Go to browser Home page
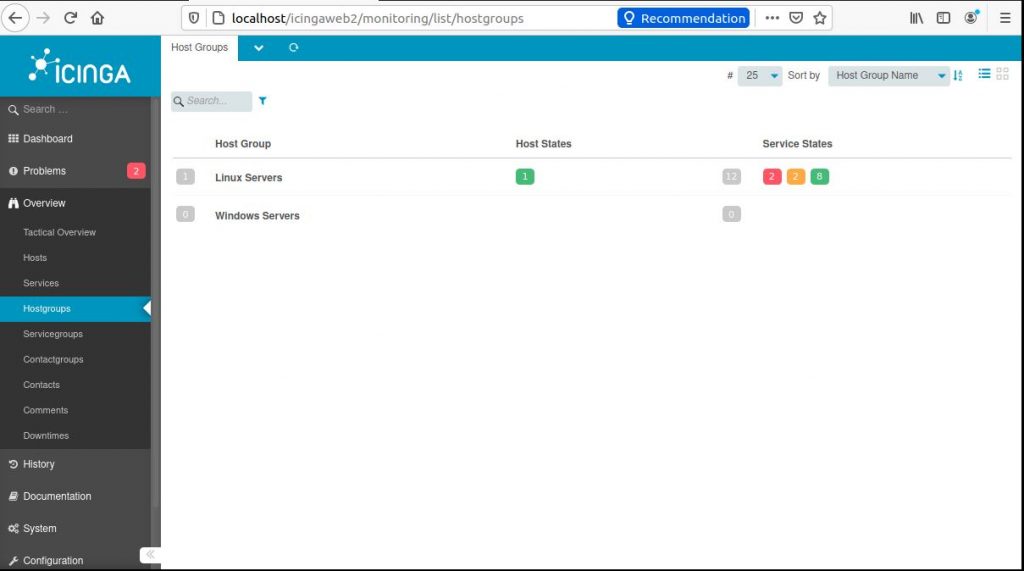 point(97,18)
